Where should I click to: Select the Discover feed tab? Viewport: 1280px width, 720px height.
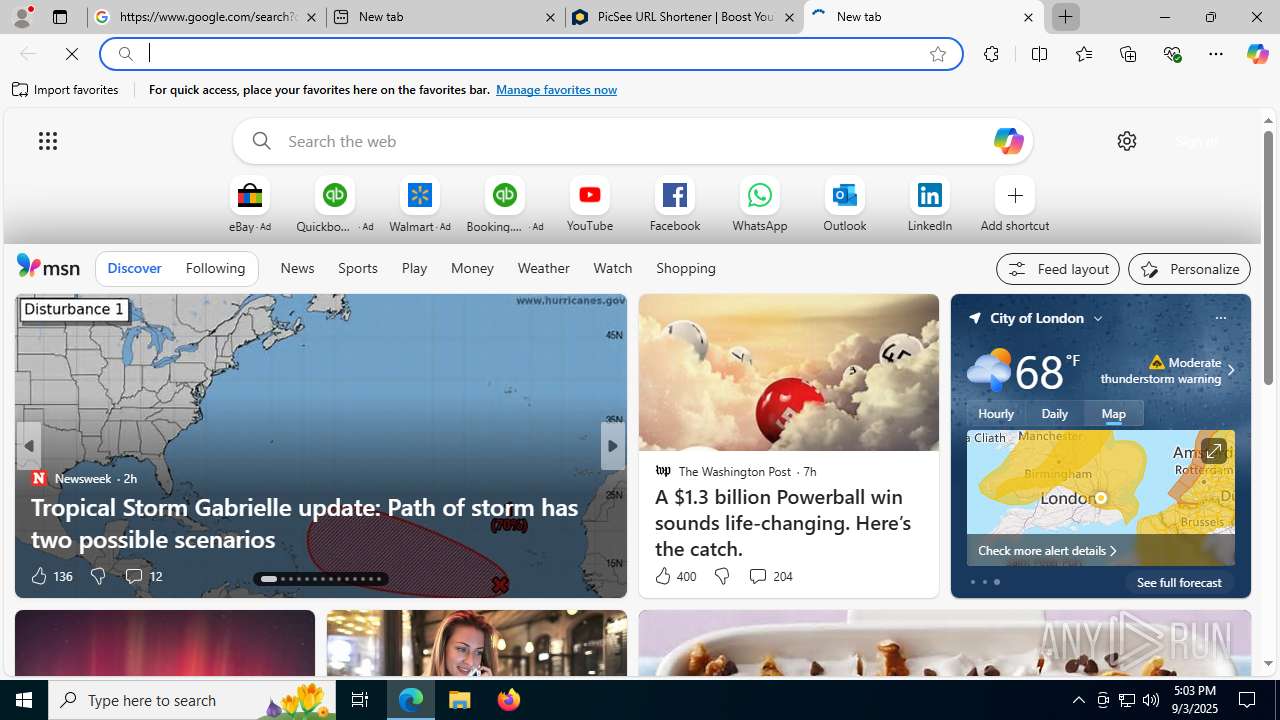[x=134, y=268]
